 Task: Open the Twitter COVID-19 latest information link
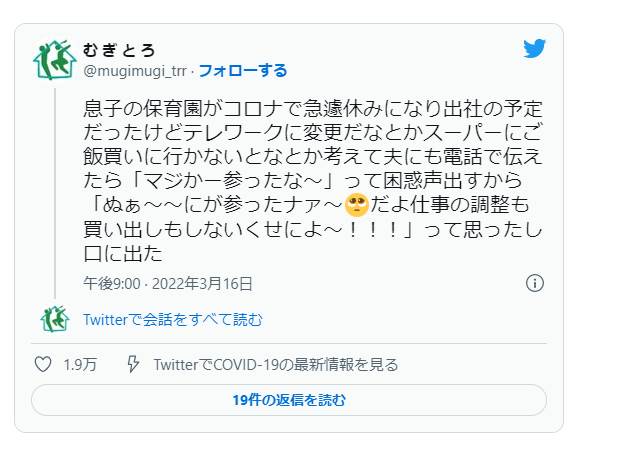pos(276,365)
